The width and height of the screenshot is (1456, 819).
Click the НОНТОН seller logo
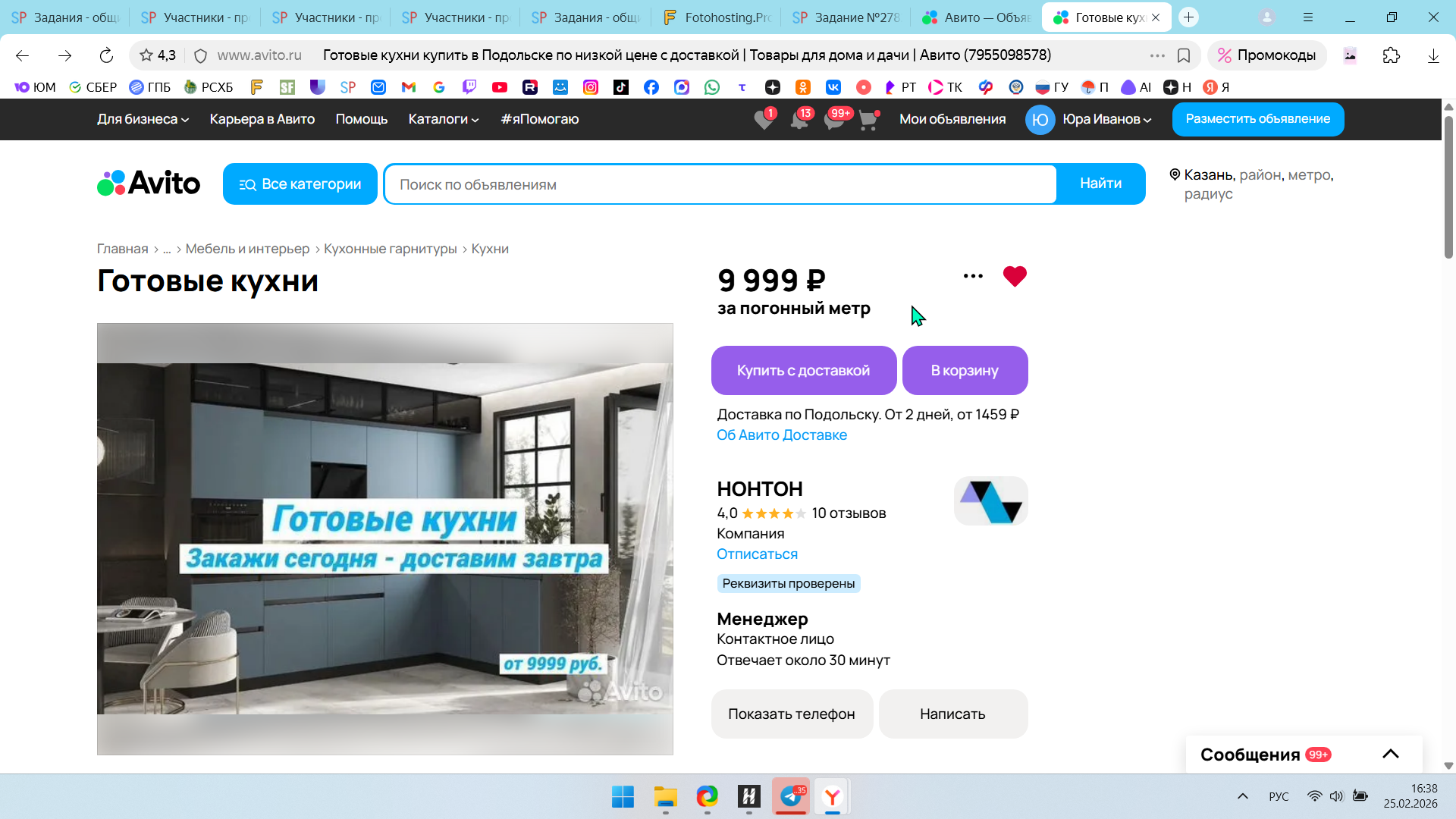click(x=990, y=501)
